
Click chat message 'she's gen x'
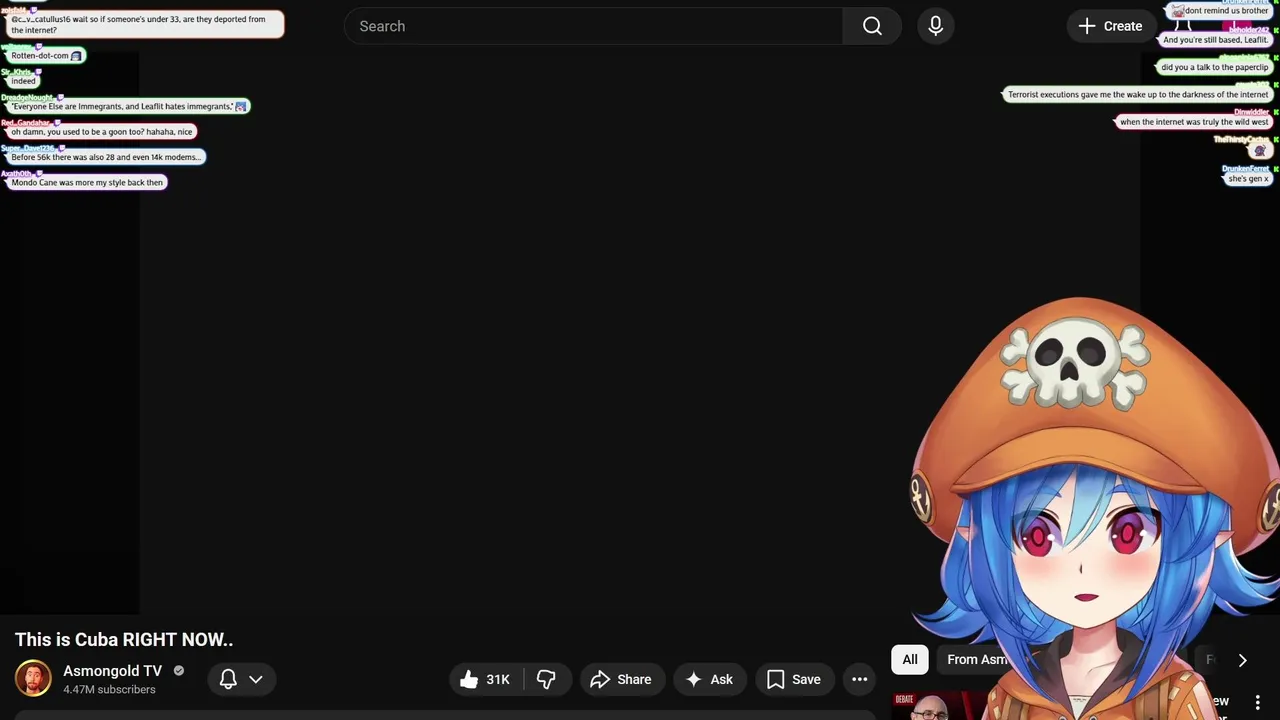pos(1248,179)
